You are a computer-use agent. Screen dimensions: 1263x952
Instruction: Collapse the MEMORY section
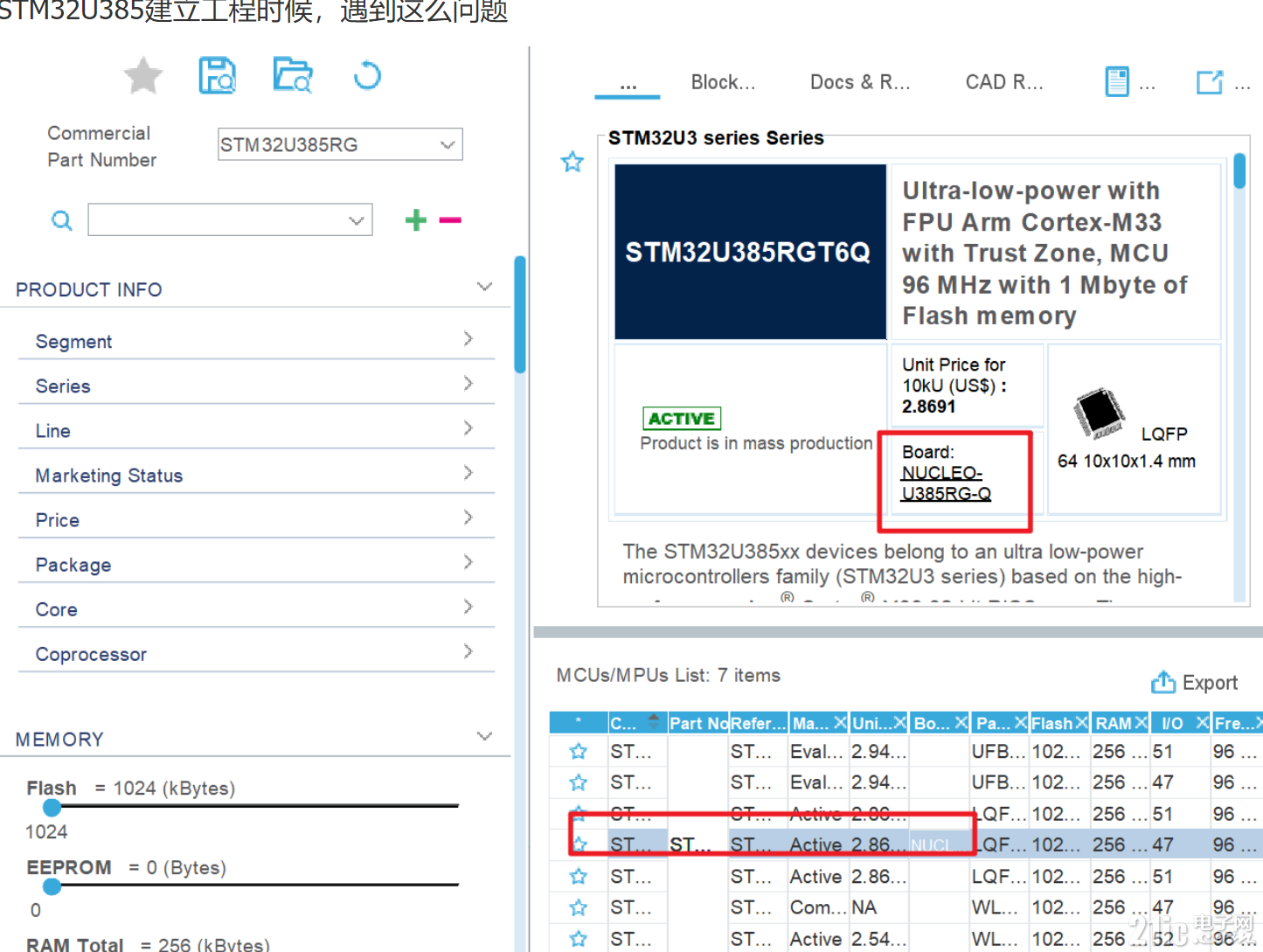click(x=484, y=736)
